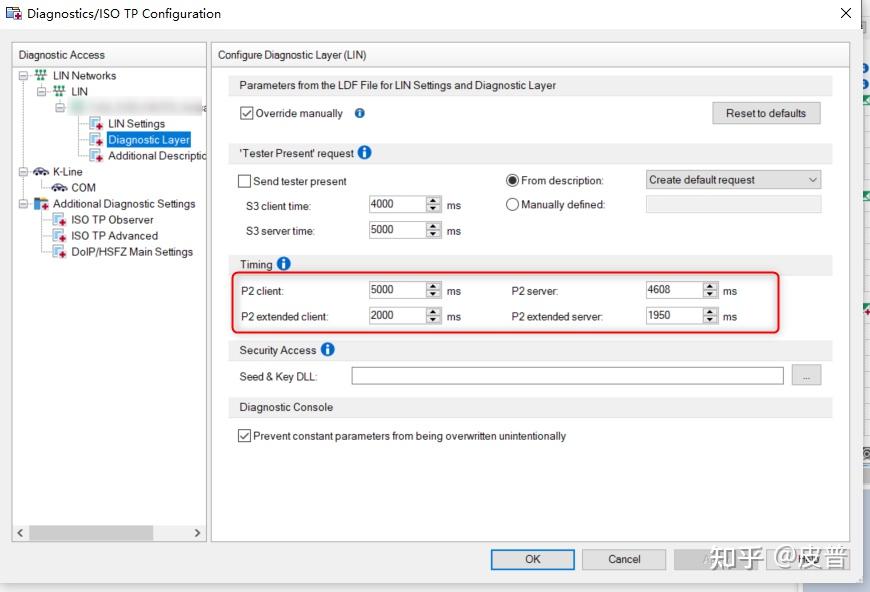This screenshot has height=592, width=870.
Task: Collapse the Additional Diagnostic Settings node
Action: coord(23,204)
